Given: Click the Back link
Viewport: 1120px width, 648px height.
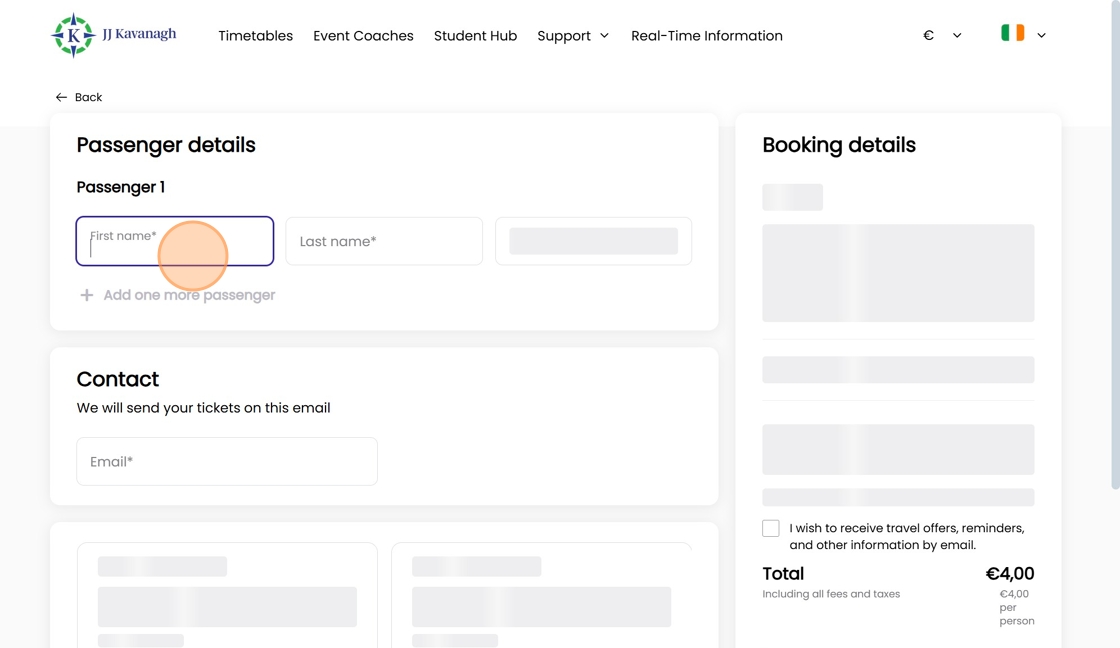Looking at the screenshot, I should click(x=88, y=97).
